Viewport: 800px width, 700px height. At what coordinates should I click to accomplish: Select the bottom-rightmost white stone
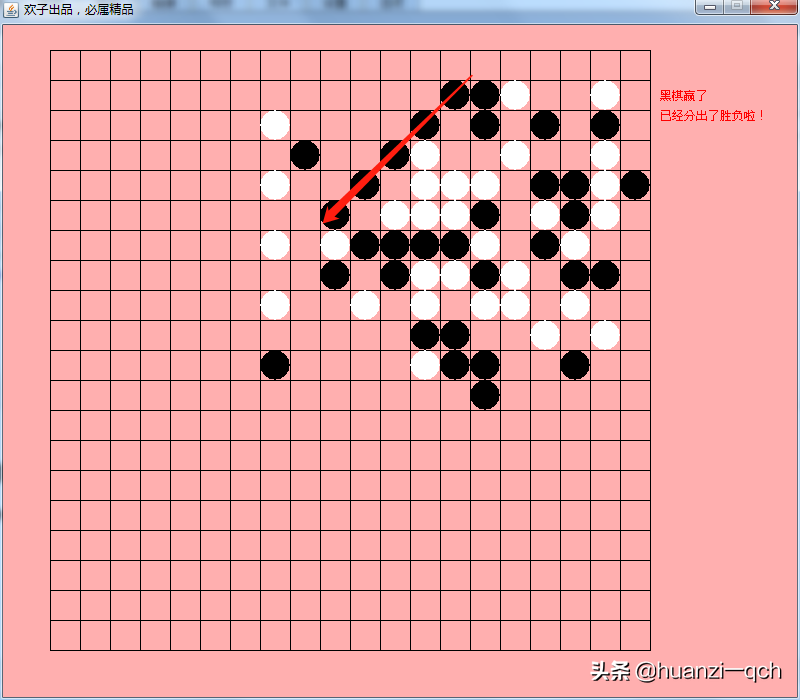[605, 335]
